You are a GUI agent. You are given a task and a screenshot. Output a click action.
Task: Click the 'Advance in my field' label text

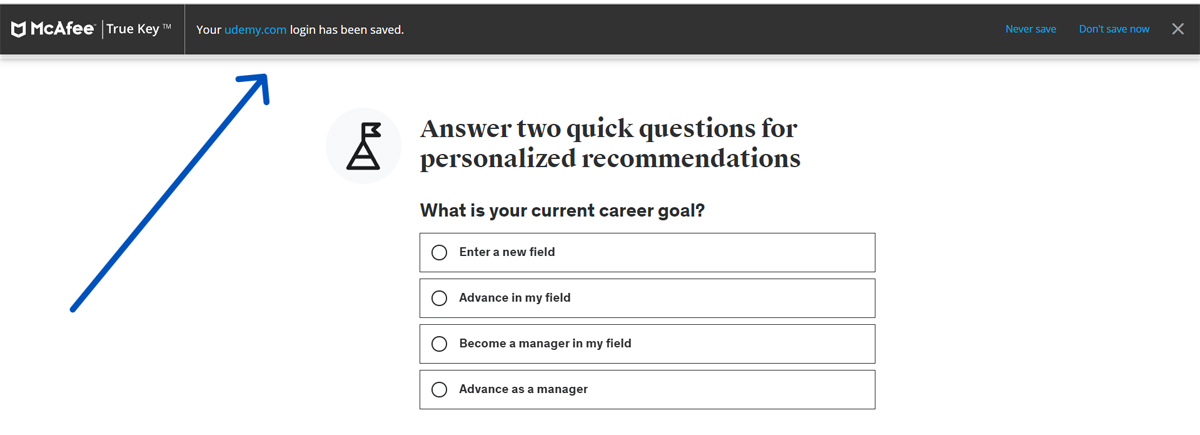(x=514, y=298)
